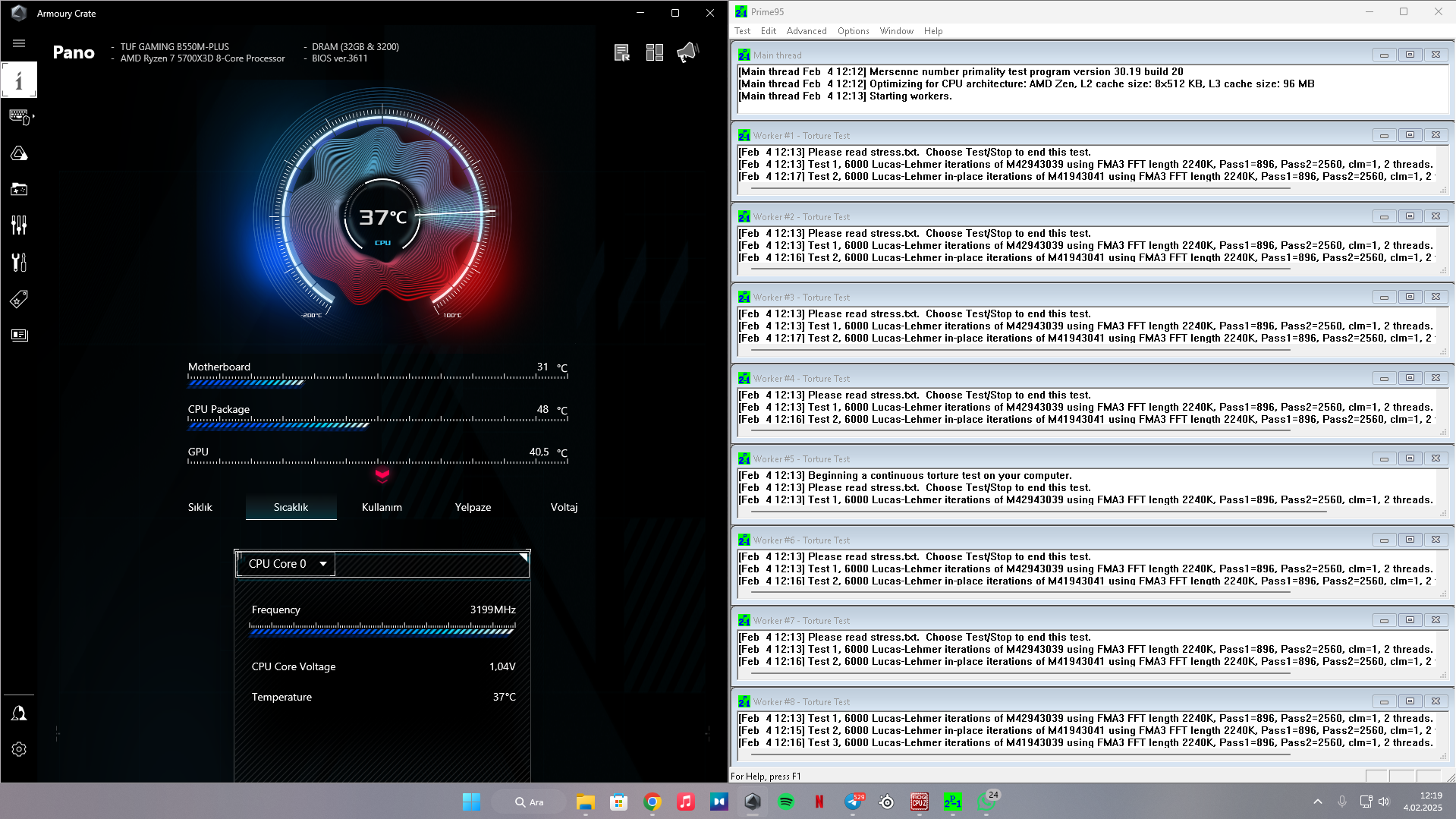Click the 'Worker #5 - Torture Test' title
The width and height of the screenshot is (1456, 819).
pyautogui.click(x=801, y=459)
